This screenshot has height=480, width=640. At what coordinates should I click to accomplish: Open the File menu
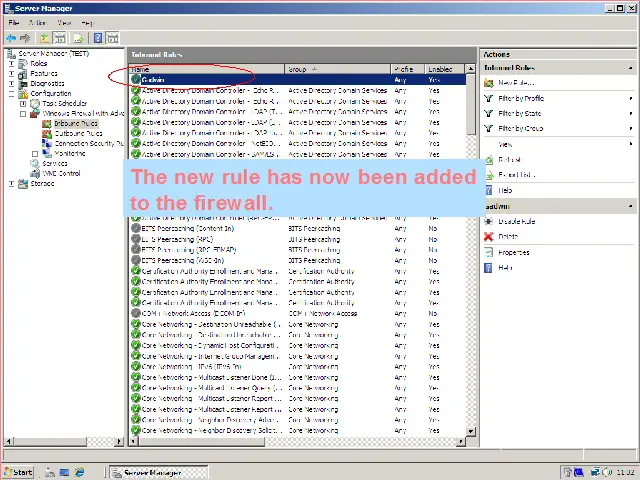click(x=14, y=22)
